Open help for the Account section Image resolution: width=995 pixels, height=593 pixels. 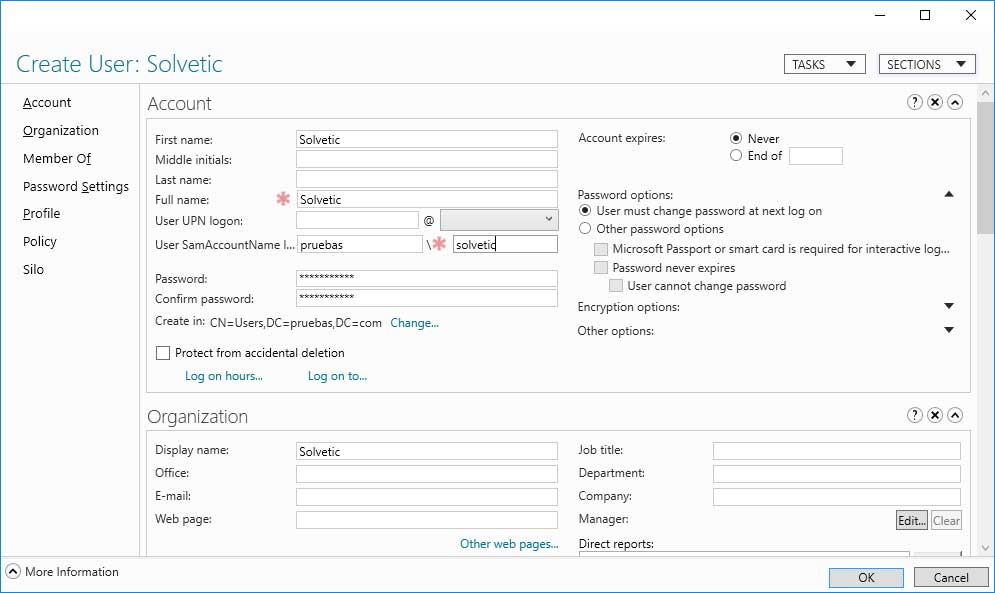(914, 102)
